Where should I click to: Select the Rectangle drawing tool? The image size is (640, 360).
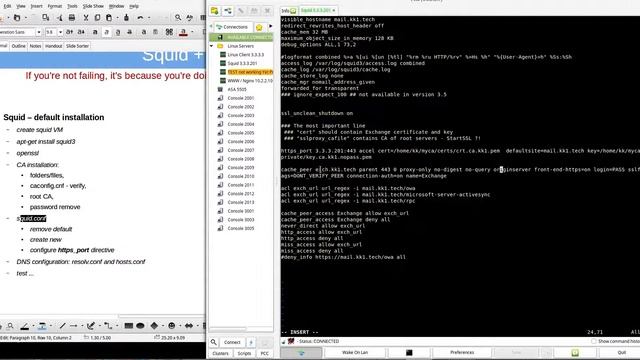(x=129, y=326)
